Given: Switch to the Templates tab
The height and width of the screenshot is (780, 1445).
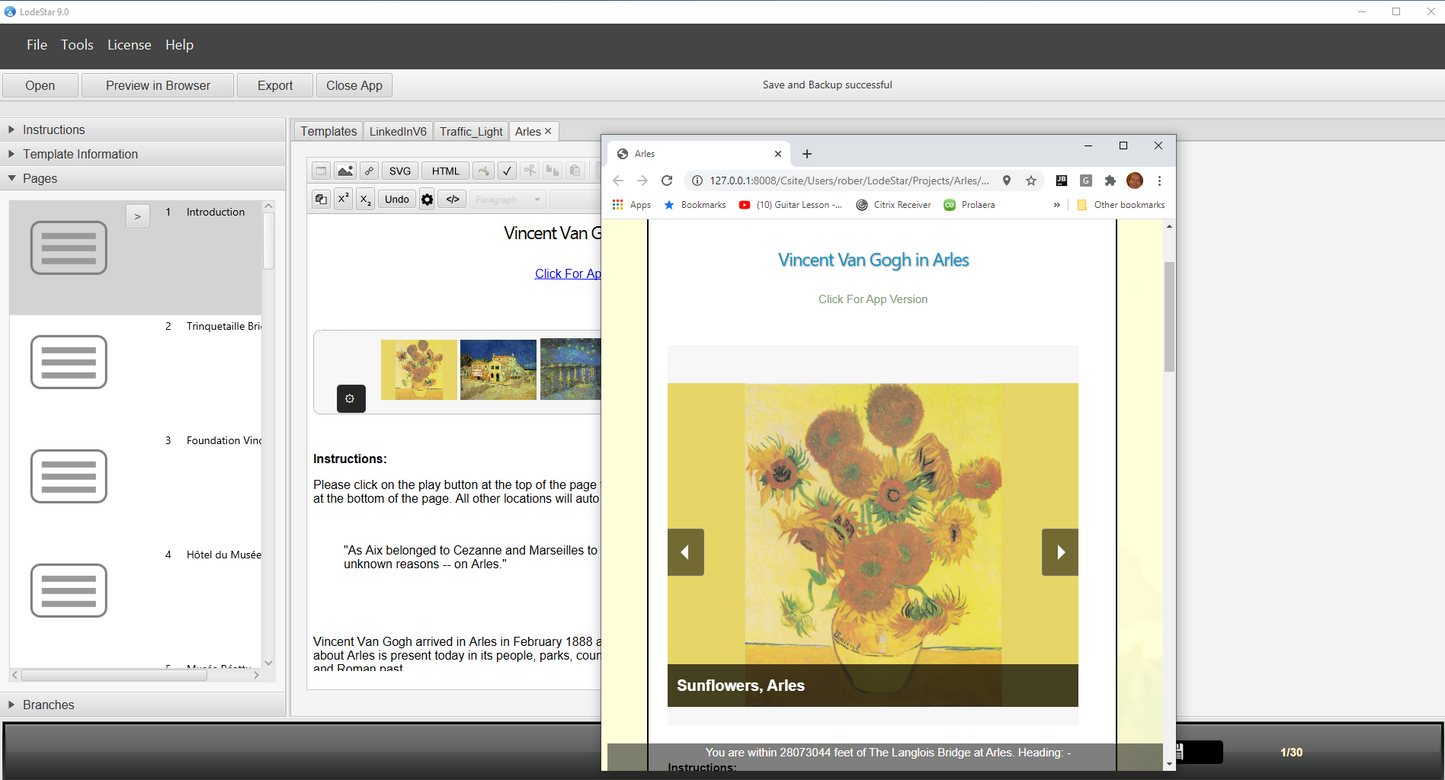Looking at the screenshot, I should 328,131.
